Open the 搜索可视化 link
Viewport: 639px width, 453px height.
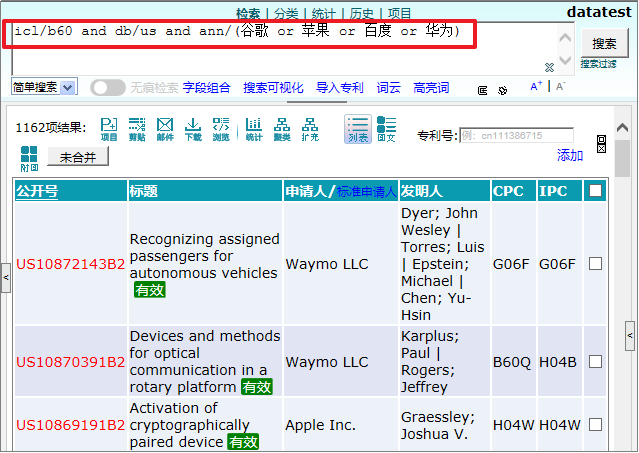coord(273,88)
